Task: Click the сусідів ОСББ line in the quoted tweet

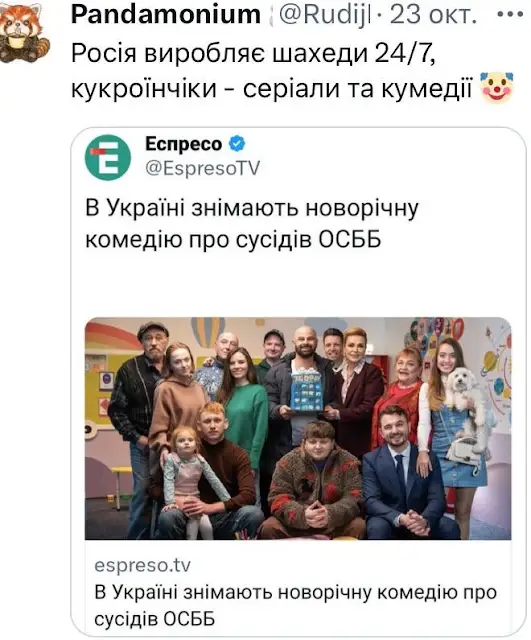Action: 233,239
